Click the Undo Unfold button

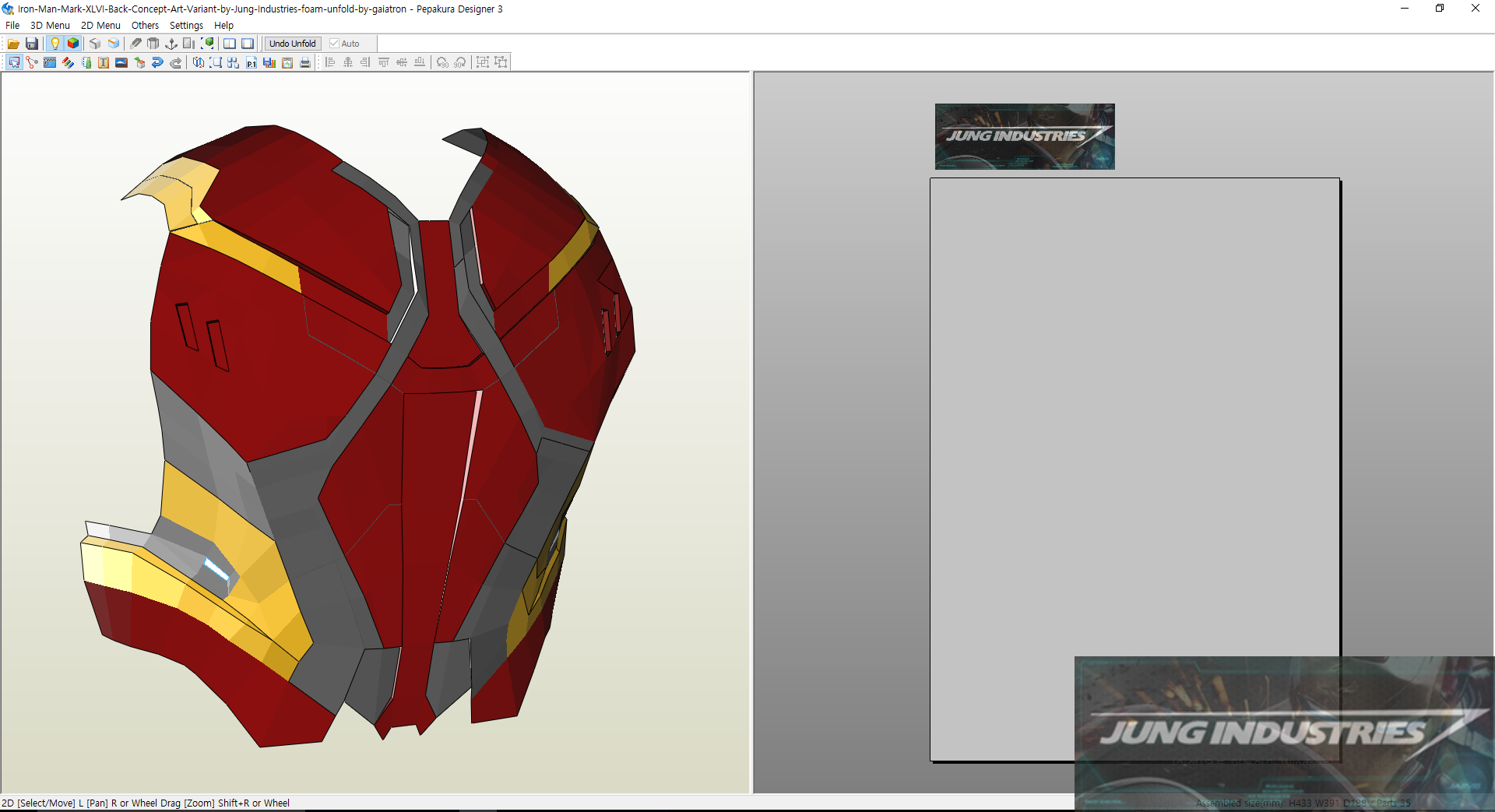(x=293, y=44)
